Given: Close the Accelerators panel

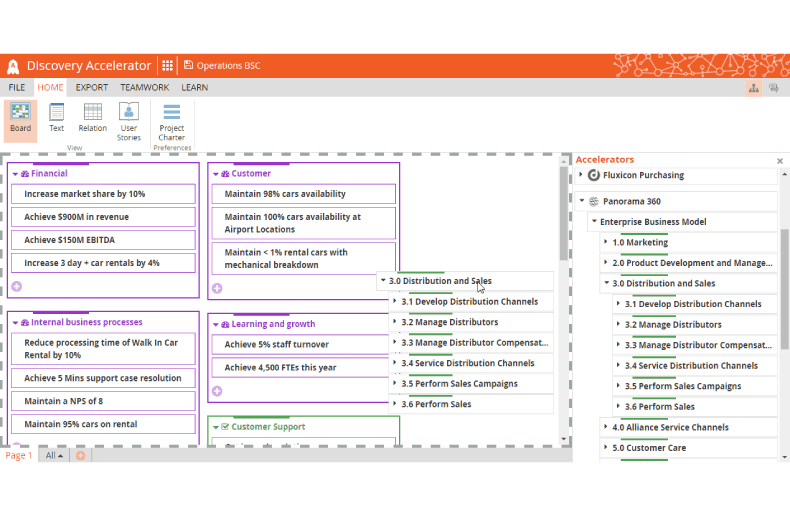Looking at the screenshot, I should (x=780, y=161).
